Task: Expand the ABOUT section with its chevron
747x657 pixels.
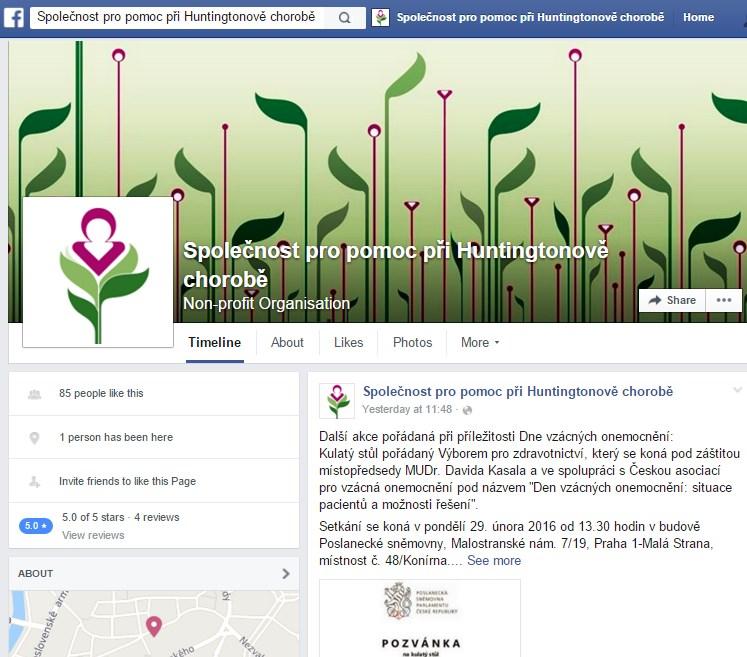Action: pos(286,574)
